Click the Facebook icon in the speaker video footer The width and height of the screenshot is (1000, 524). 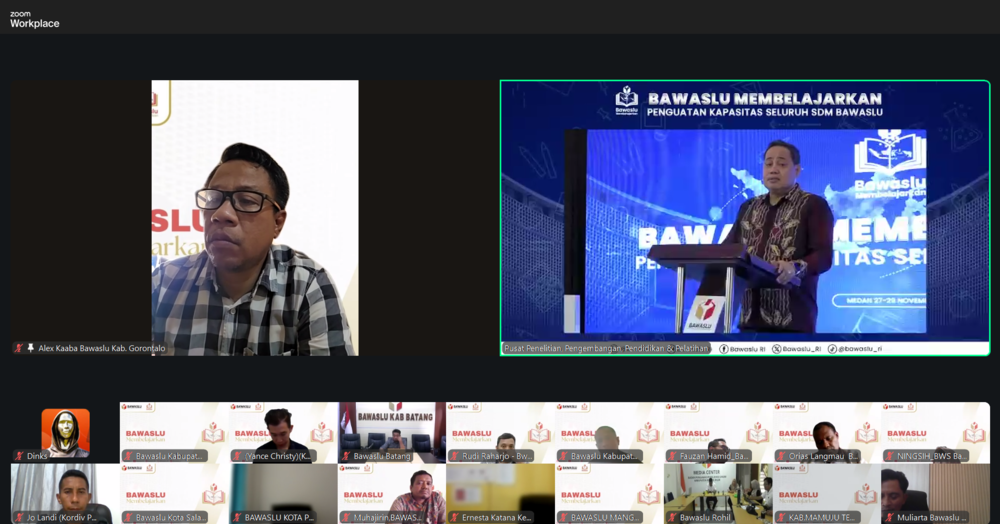(723, 349)
